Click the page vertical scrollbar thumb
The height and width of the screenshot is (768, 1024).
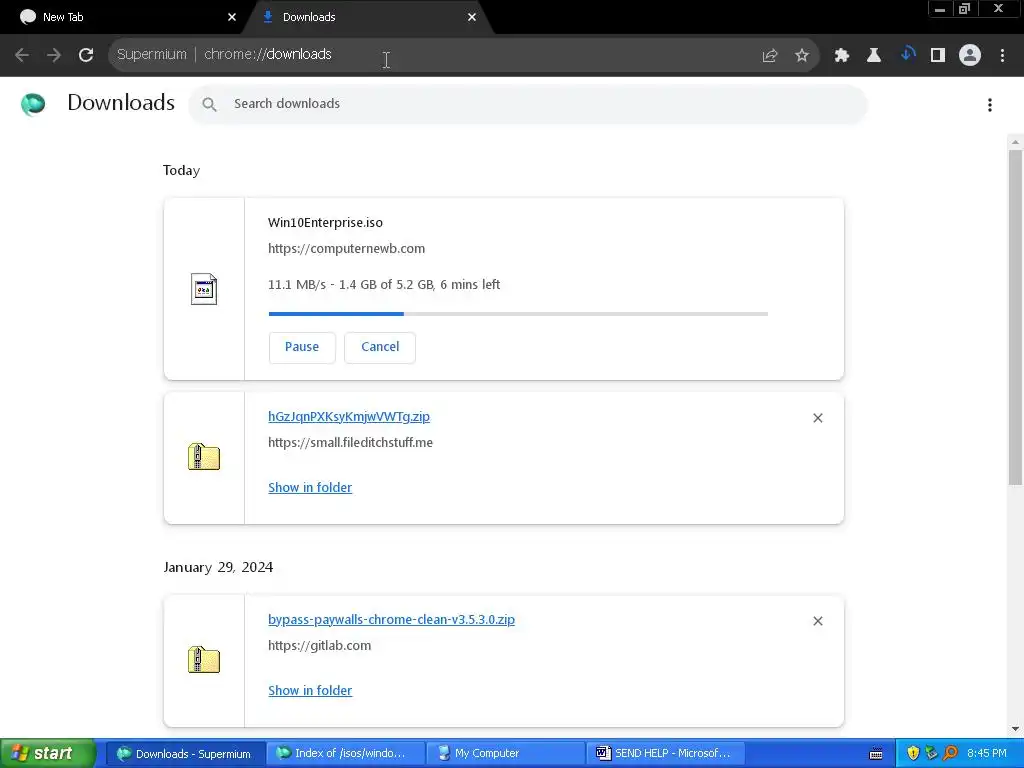pos(1015,317)
